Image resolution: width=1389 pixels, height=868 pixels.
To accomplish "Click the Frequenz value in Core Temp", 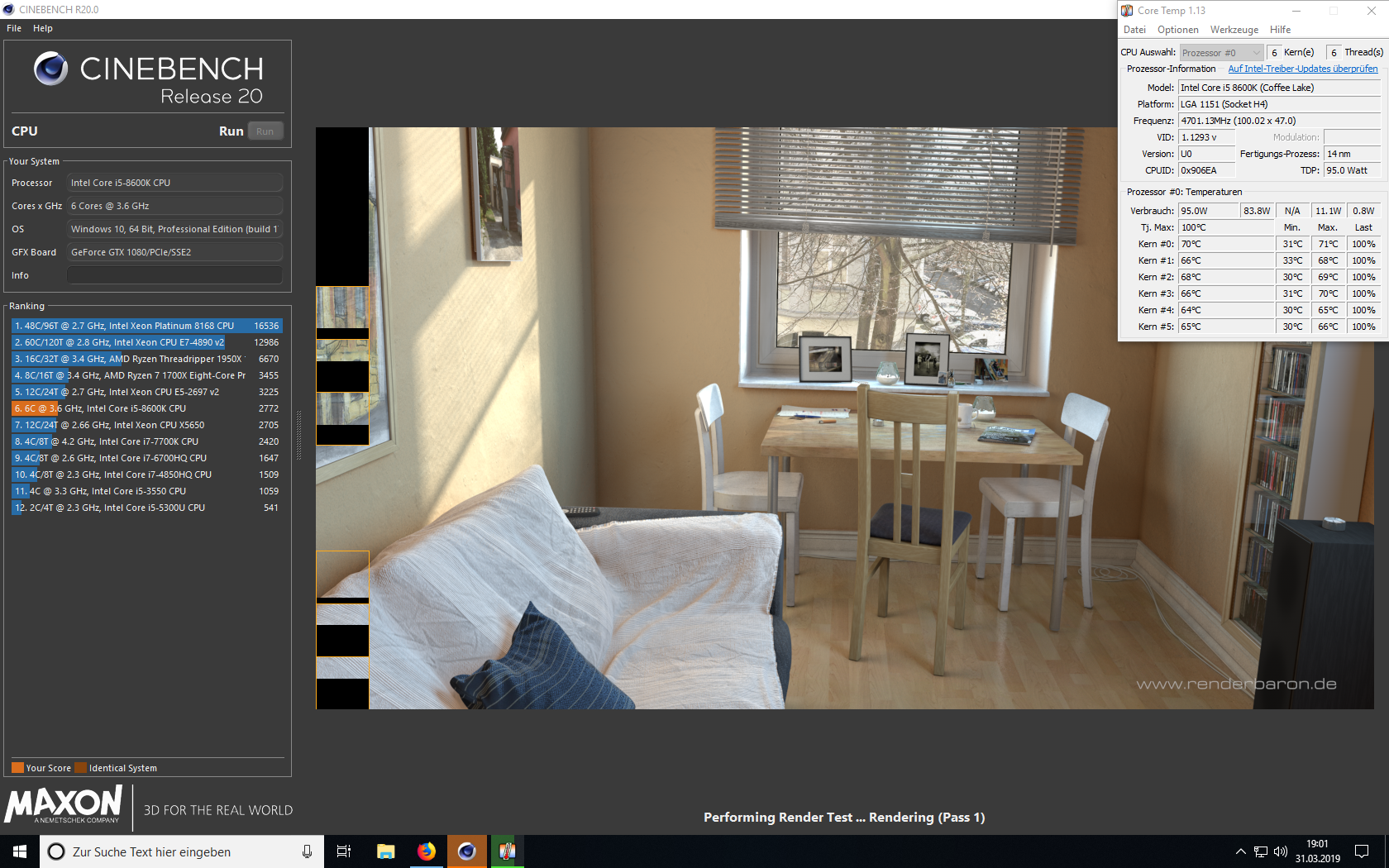I will [x=1280, y=121].
